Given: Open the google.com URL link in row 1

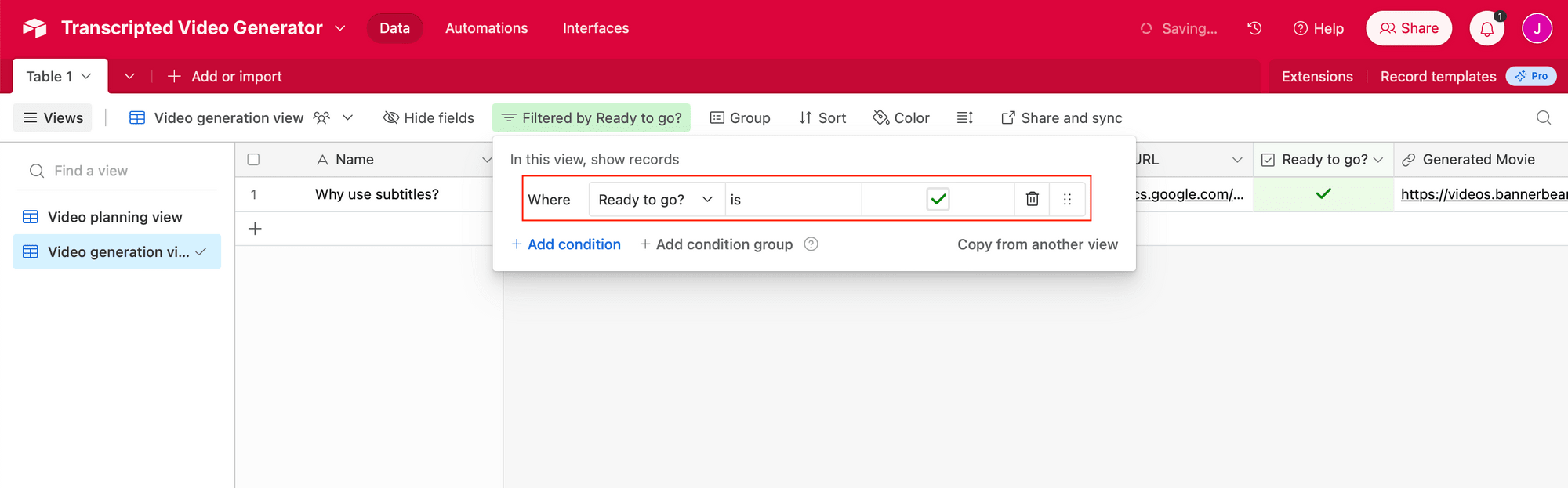Looking at the screenshot, I should pyautogui.click(x=1190, y=194).
